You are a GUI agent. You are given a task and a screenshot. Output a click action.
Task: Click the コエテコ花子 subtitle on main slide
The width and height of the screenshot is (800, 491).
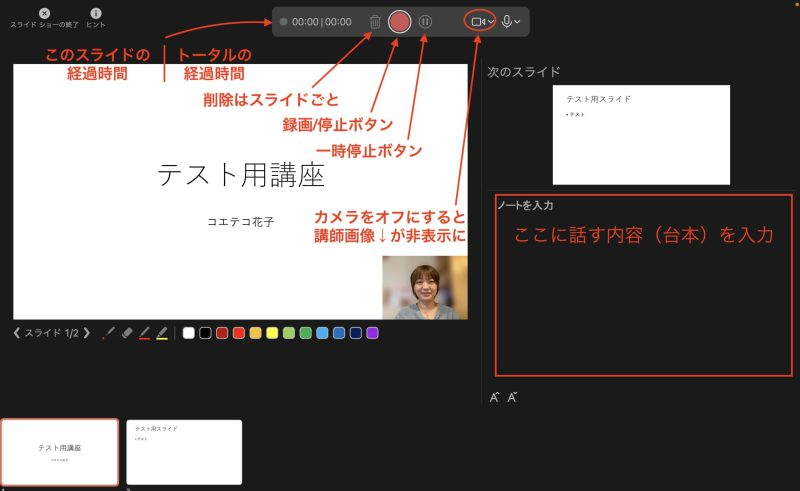click(x=240, y=222)
